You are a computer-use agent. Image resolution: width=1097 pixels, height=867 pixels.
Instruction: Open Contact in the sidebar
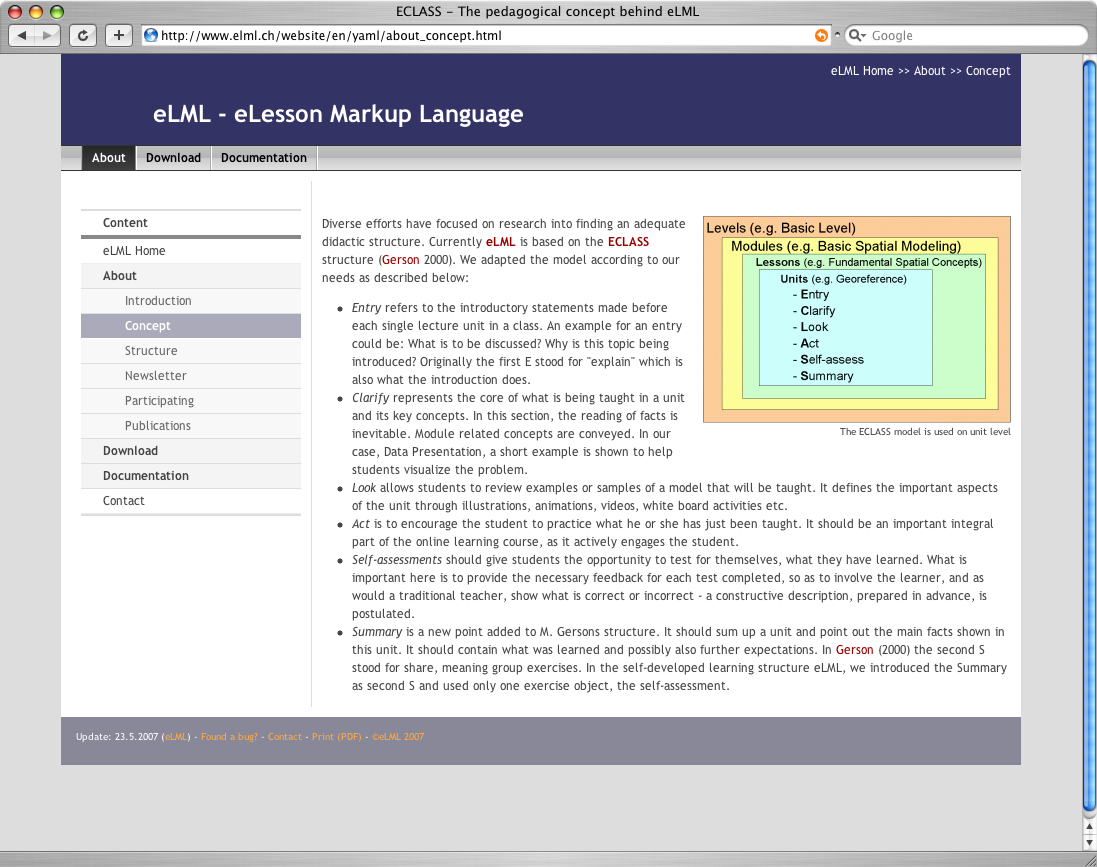[191, 501]
